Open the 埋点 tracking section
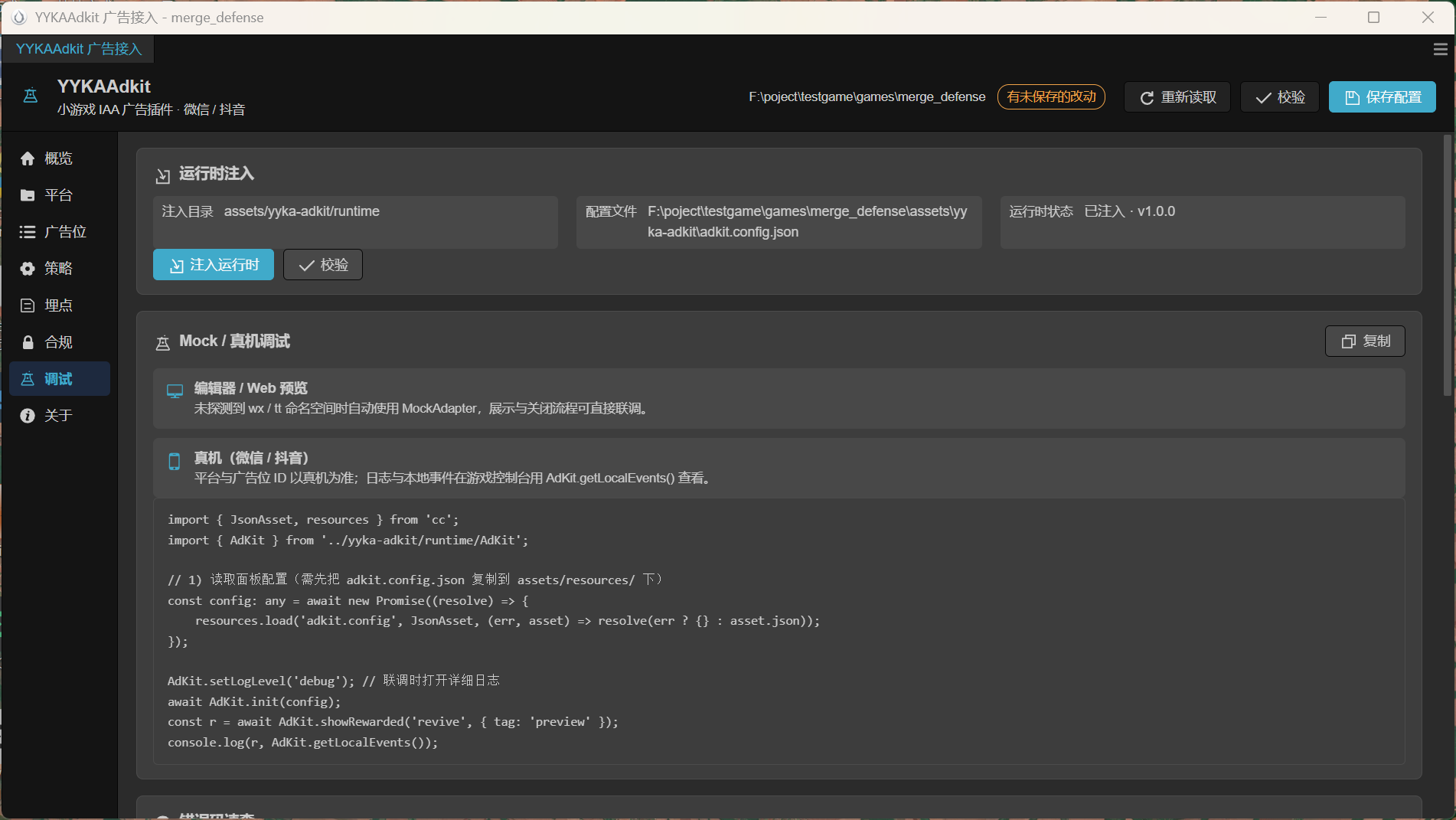 click(x=59, y=305)
